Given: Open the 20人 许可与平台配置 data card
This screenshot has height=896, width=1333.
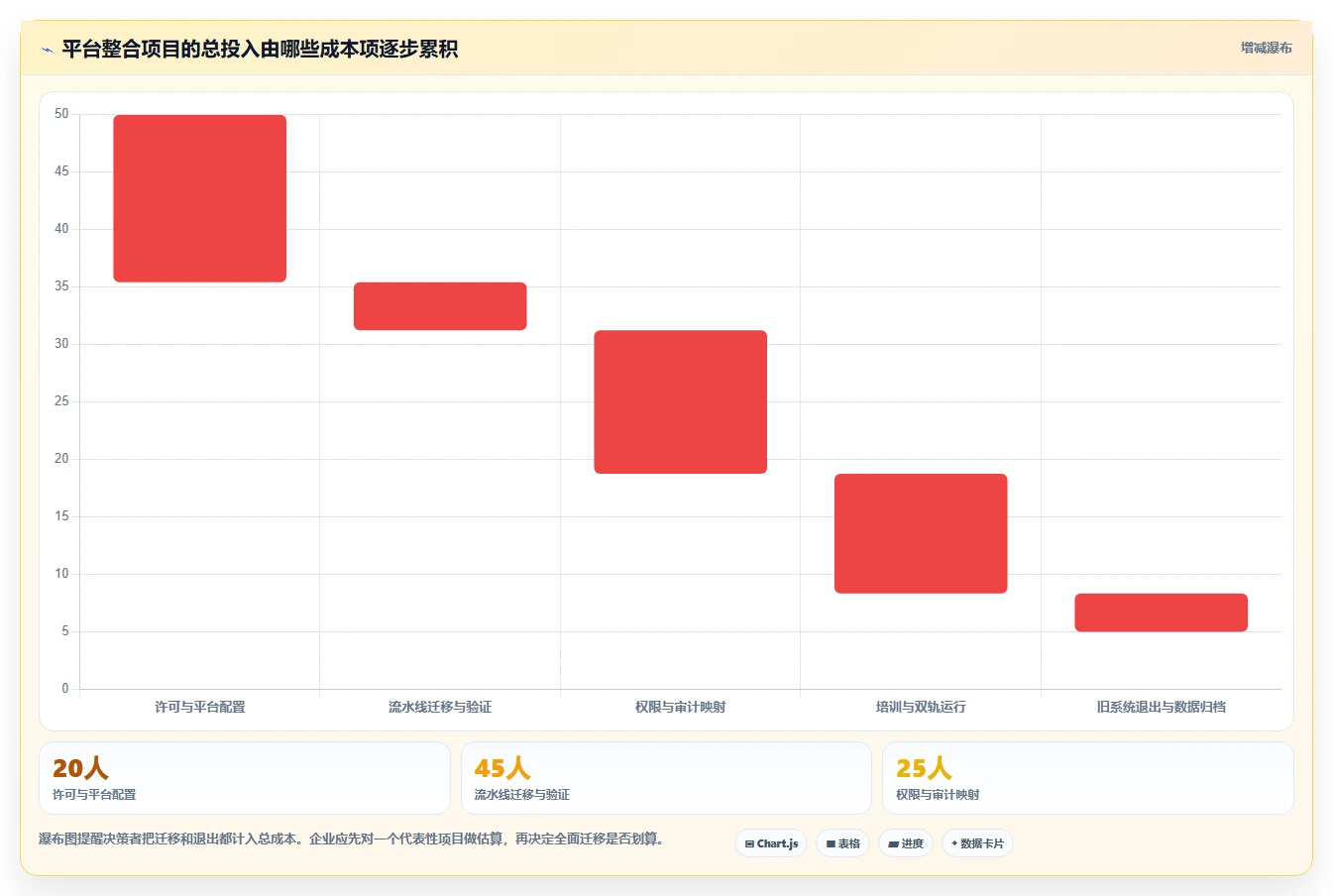Looking at the screenshot, I should [245, 778].
